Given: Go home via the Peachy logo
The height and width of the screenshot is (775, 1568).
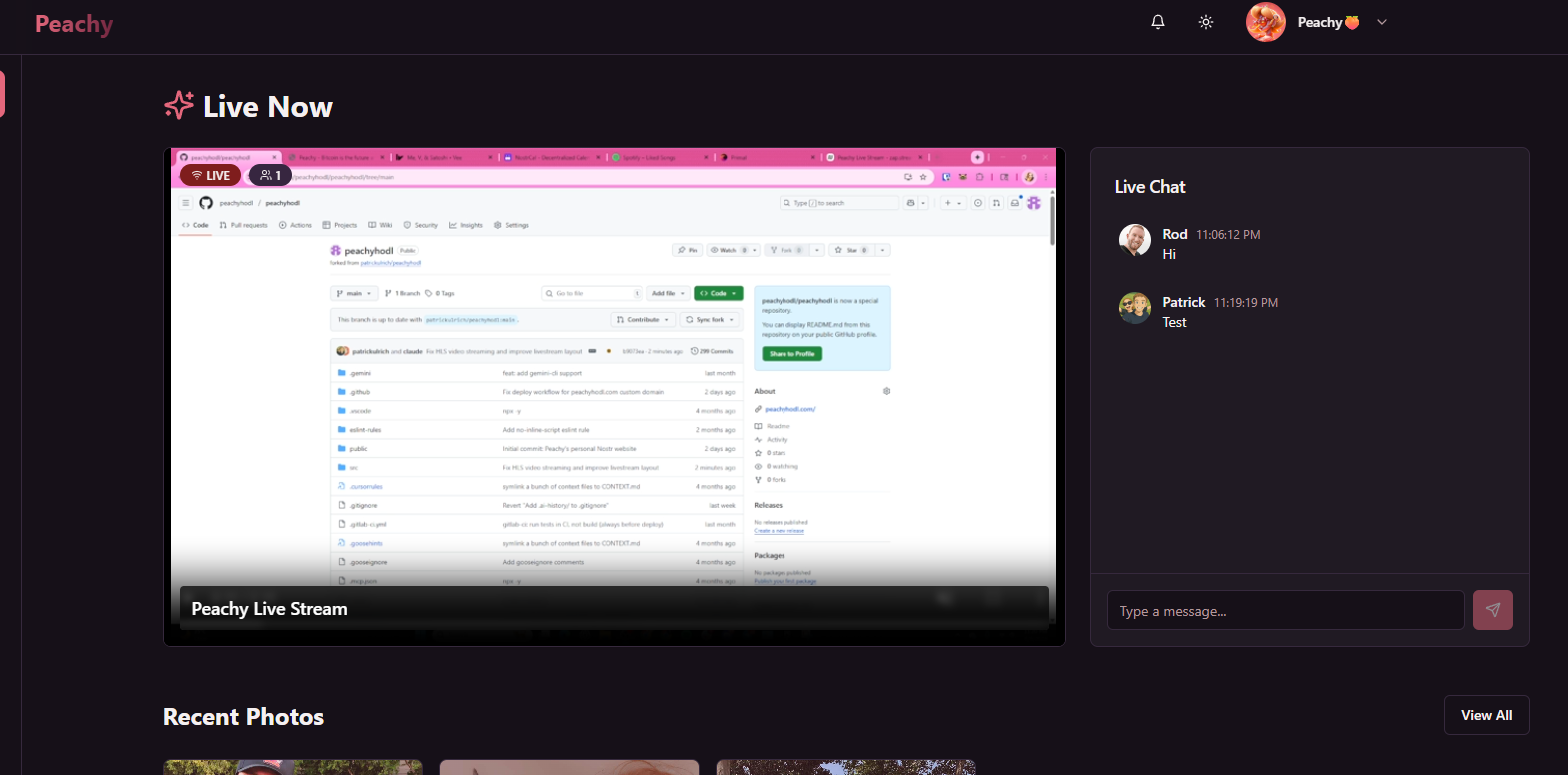Looking at the screenshot, I should 74,24.
